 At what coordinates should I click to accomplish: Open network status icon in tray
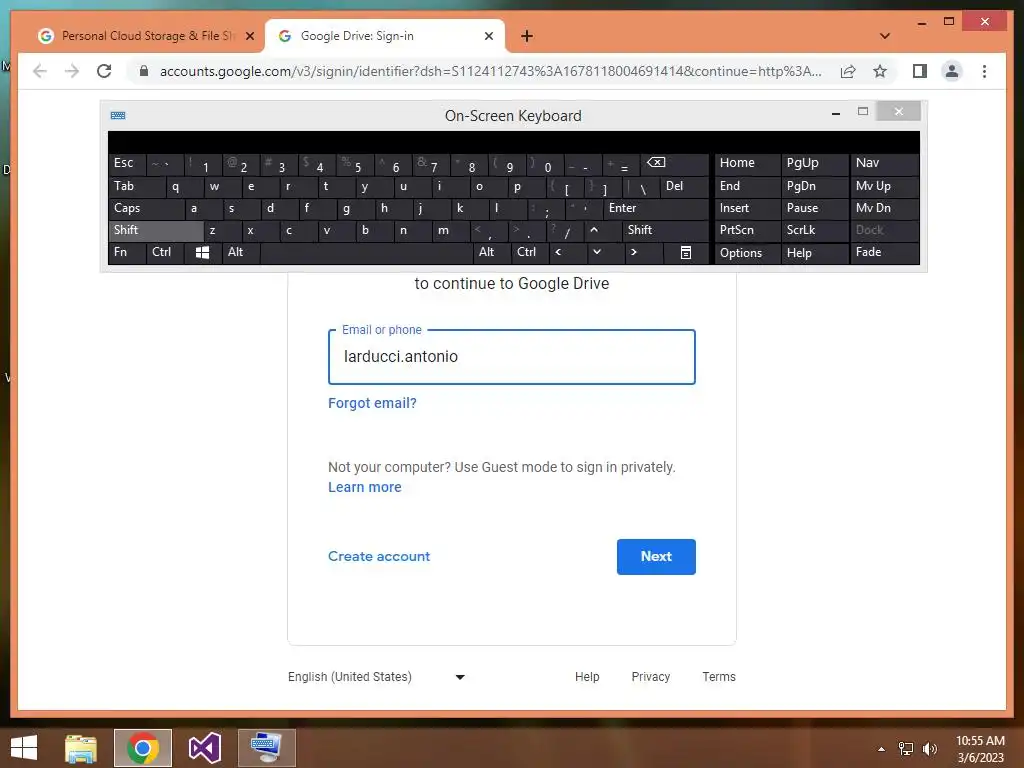click(906, 749)
